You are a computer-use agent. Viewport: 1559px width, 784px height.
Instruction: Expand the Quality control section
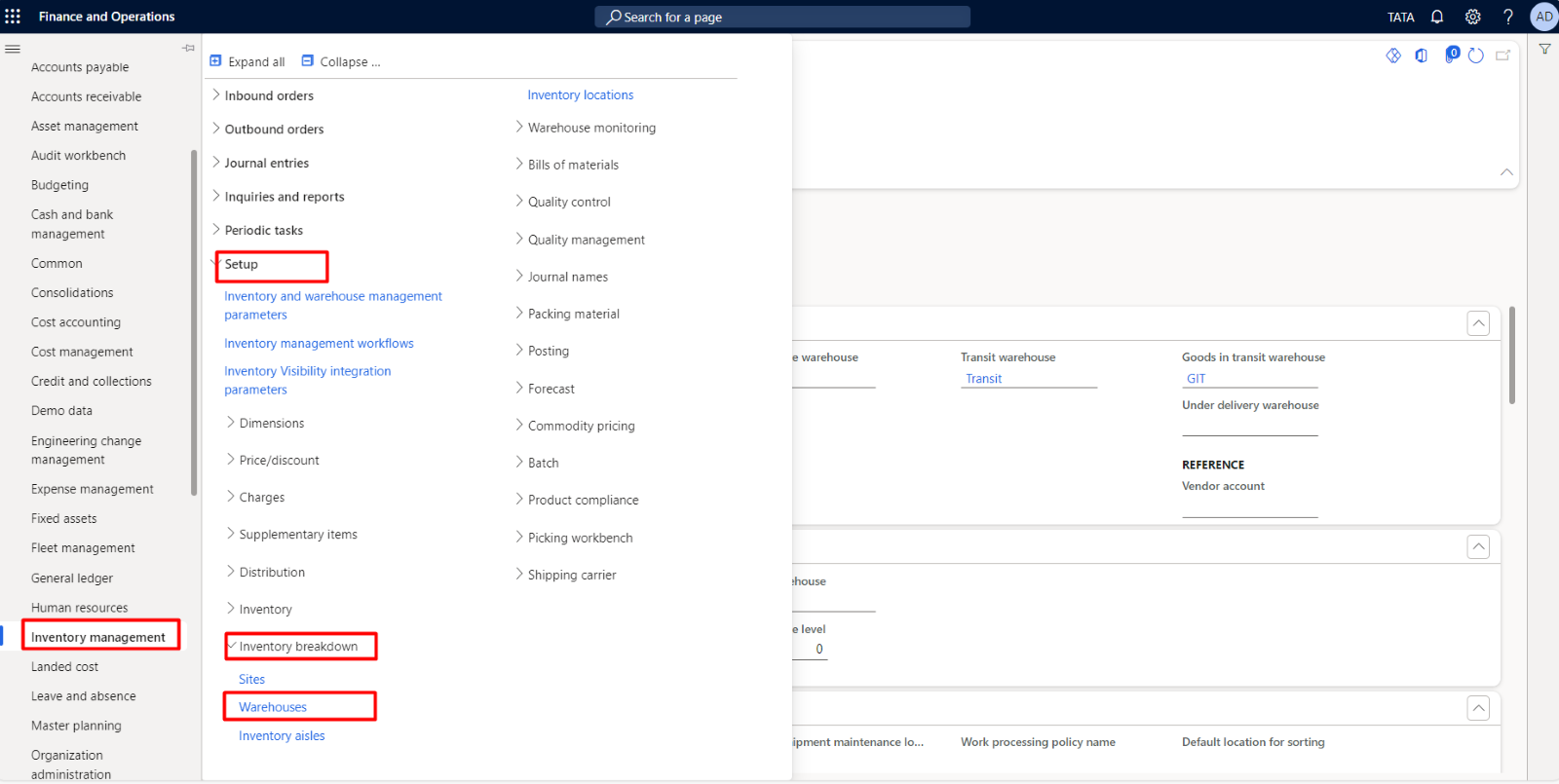point(569,202)
